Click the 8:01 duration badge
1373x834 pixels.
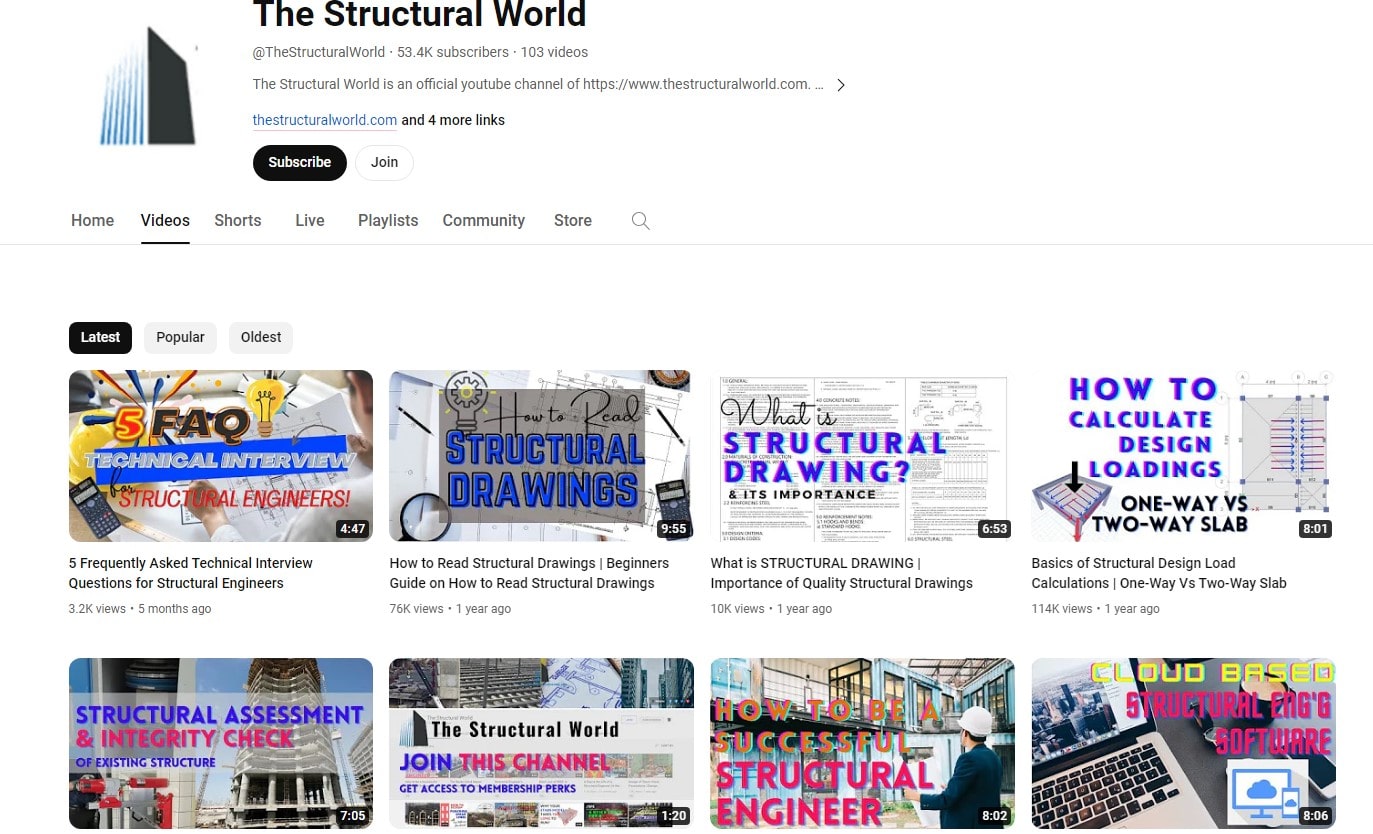[x=1315, y=529]
